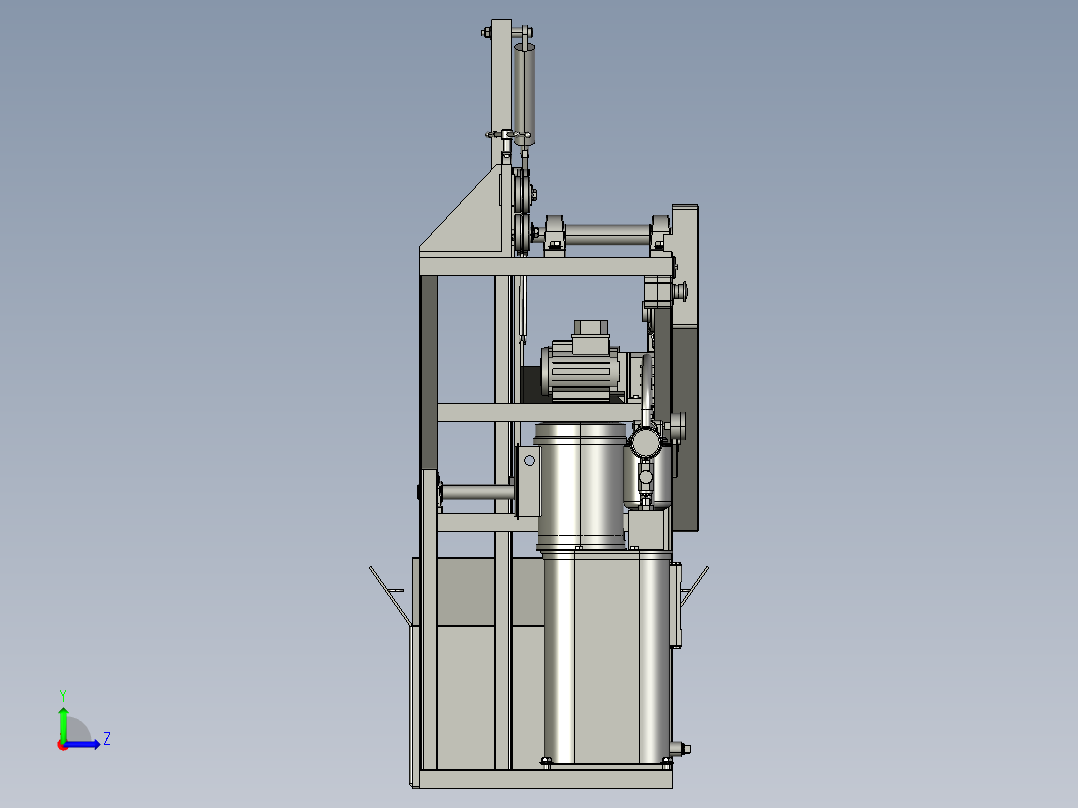This screenshot has height=808, width=1078.
Task: Select the horizontal roller shaft on the top frame
Action: pyautogui.click(x=607, y=234)
